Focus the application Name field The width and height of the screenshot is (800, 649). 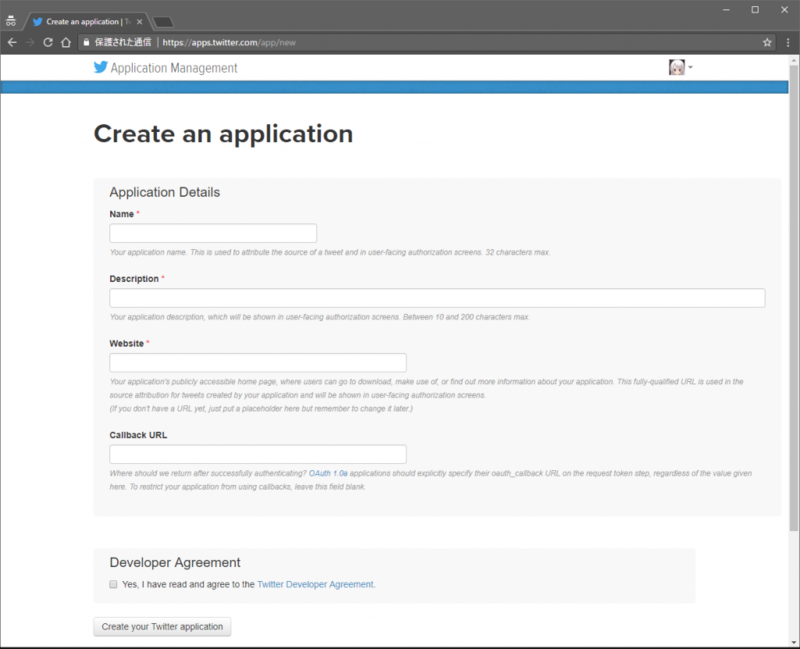pos(213,233)
